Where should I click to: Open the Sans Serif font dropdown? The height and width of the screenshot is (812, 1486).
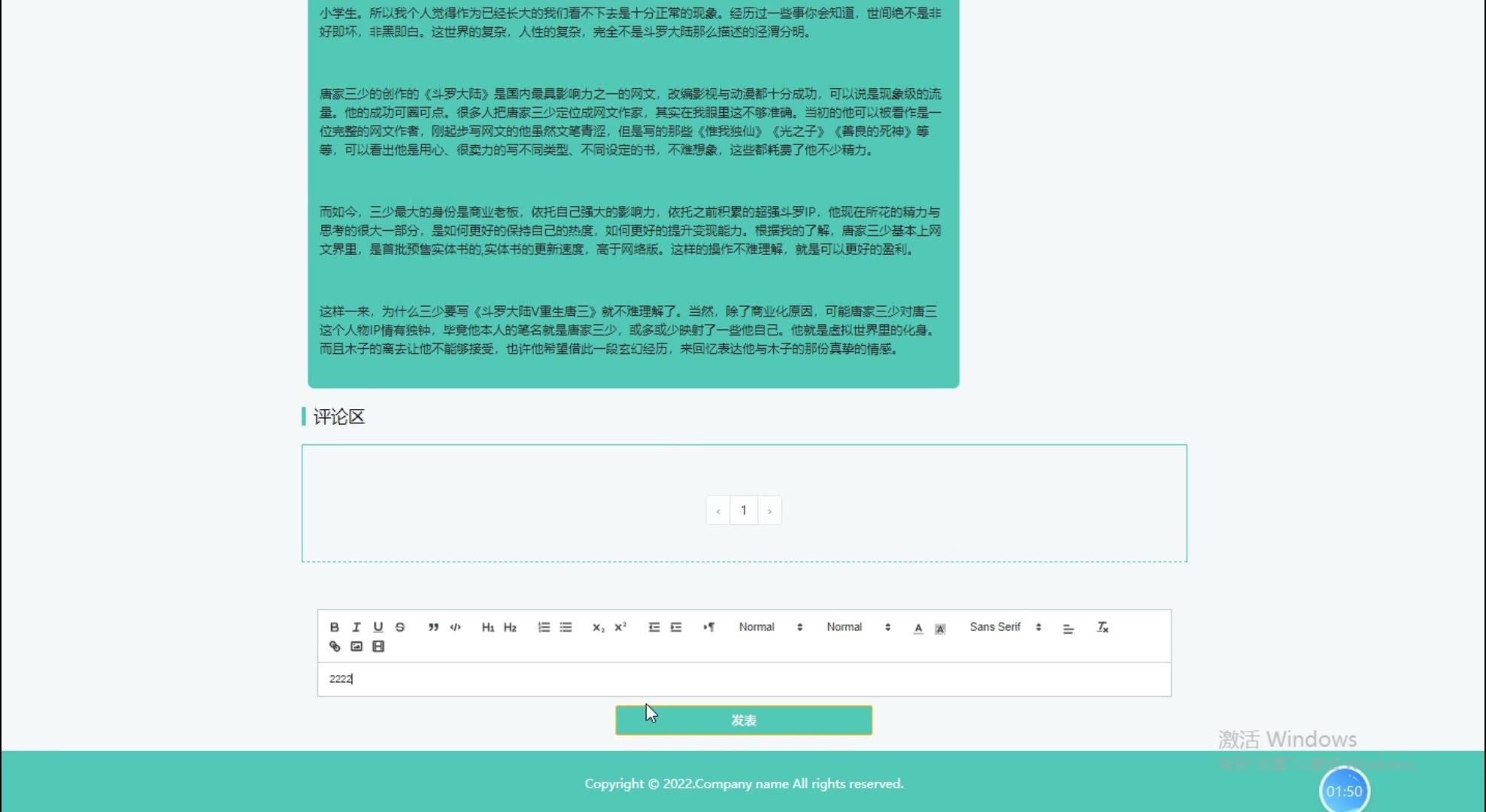coord(1005,627)
